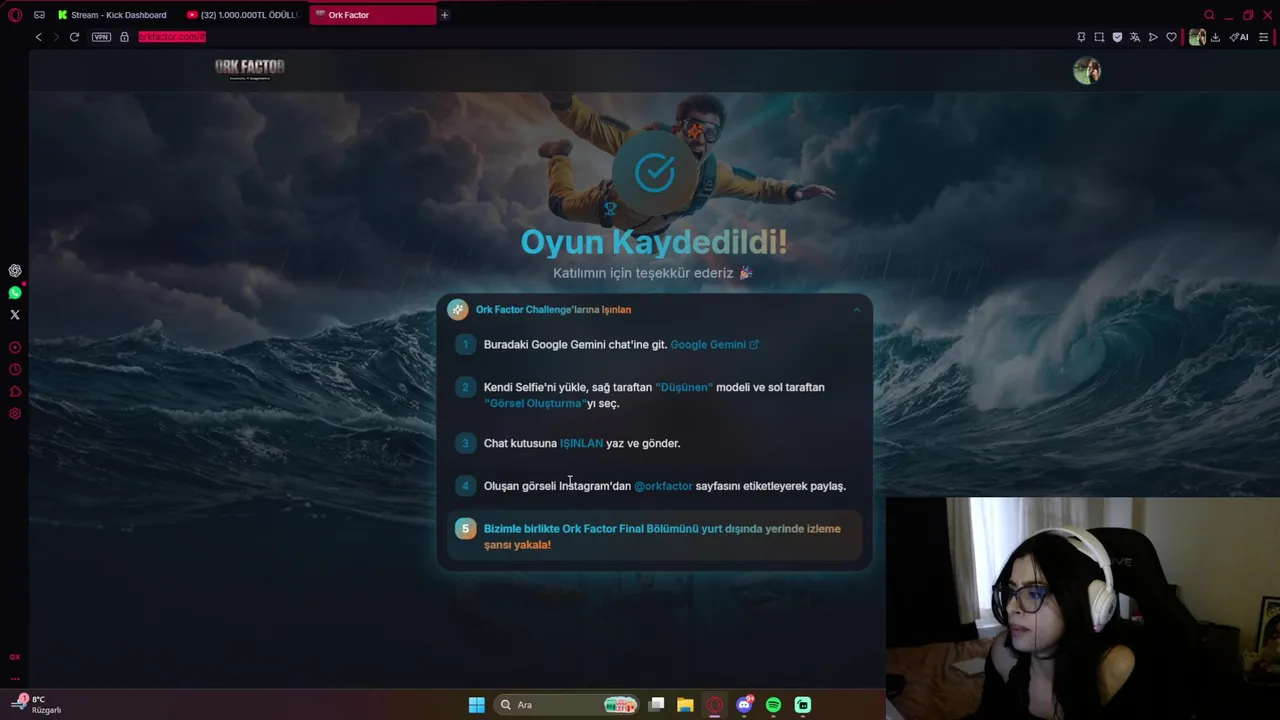Click the translate page icon

click(1135, 37)
